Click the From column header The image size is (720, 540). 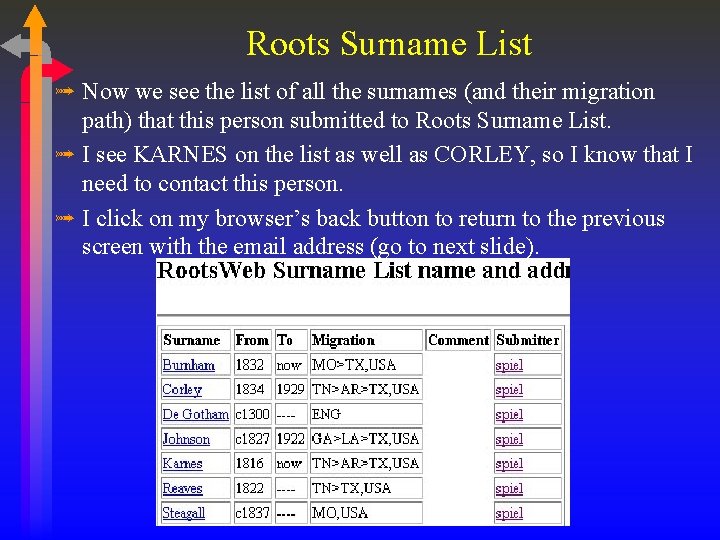(253, 340)
